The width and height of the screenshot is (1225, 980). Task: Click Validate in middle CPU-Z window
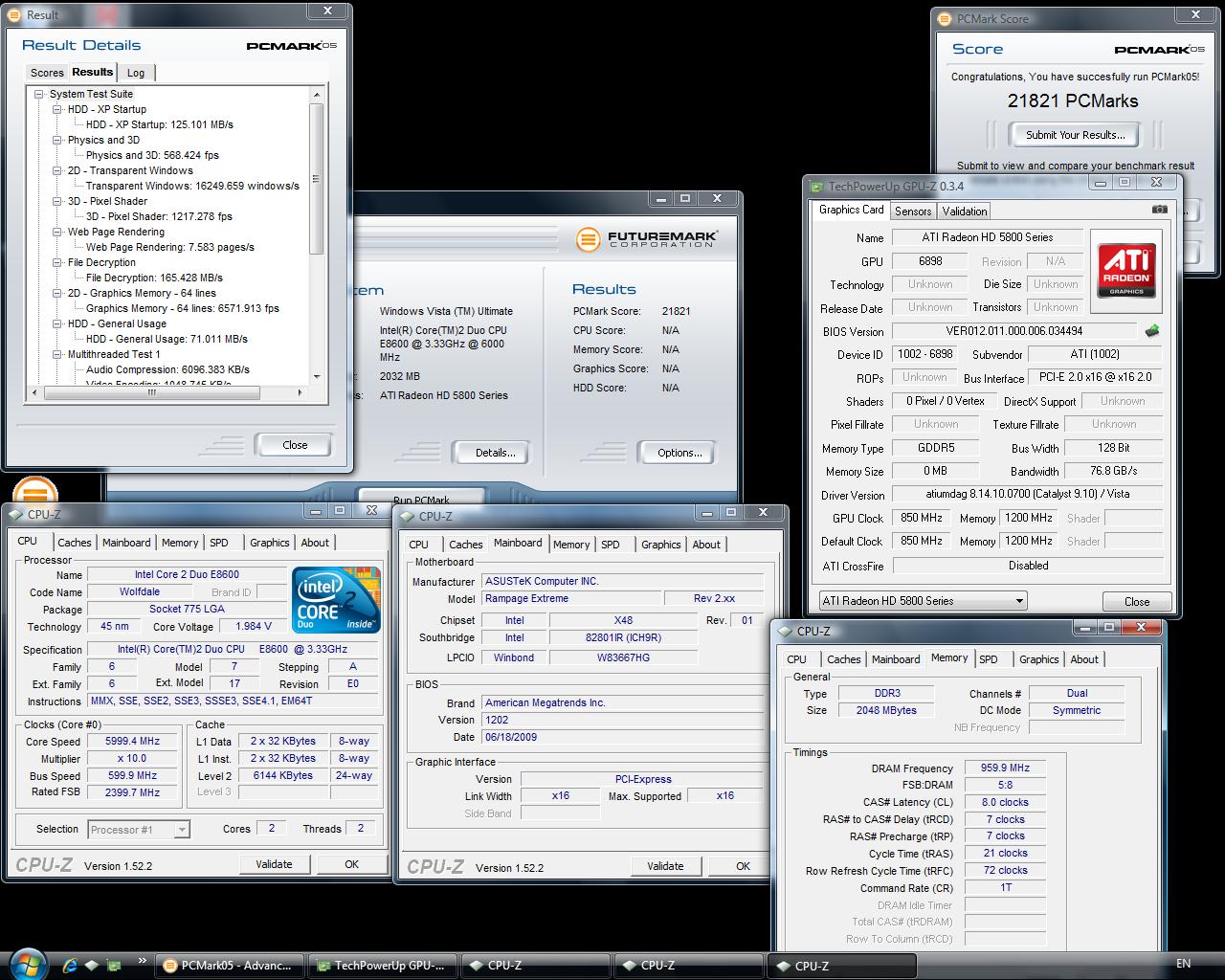[x=665, y=866]
